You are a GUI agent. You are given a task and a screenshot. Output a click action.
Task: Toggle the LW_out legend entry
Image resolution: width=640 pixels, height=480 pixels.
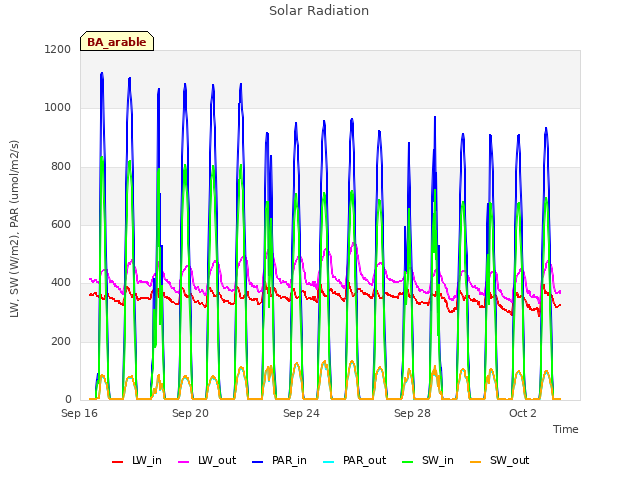click(207, 461)
